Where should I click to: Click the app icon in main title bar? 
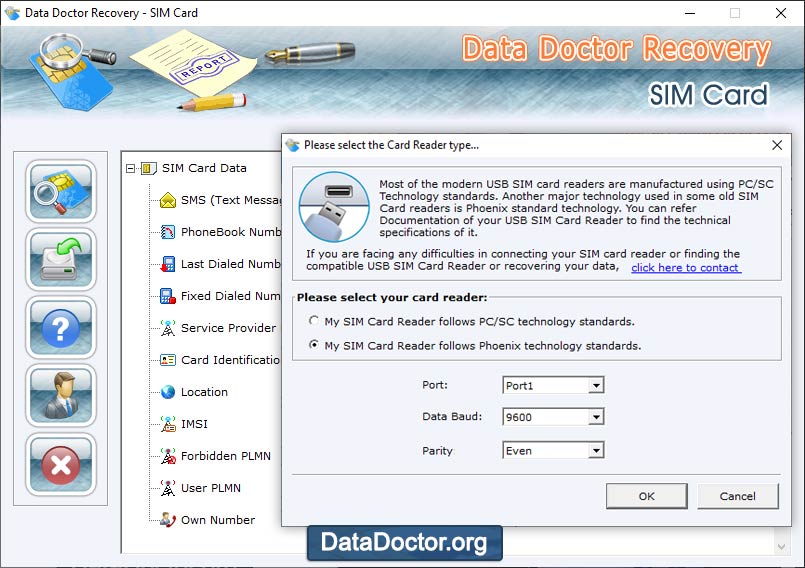coord(12,13)
